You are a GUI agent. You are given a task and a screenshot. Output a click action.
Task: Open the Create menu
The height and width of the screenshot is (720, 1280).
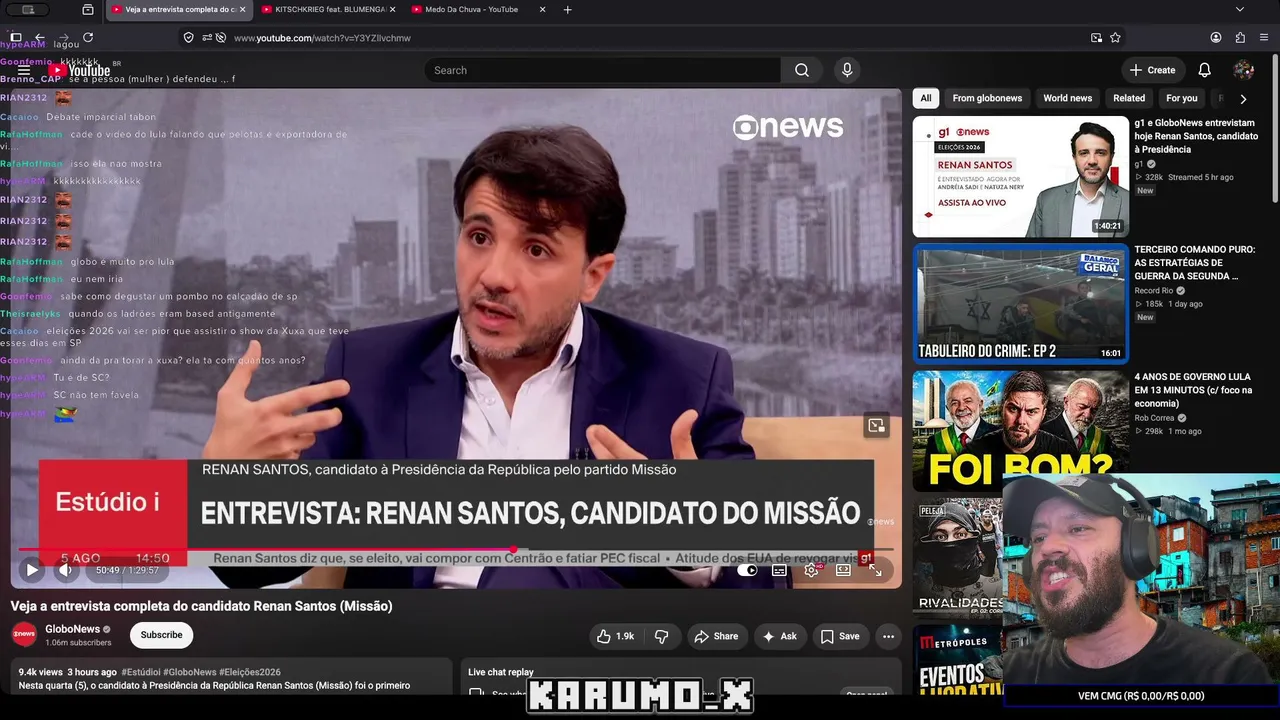click(1152, 70)
